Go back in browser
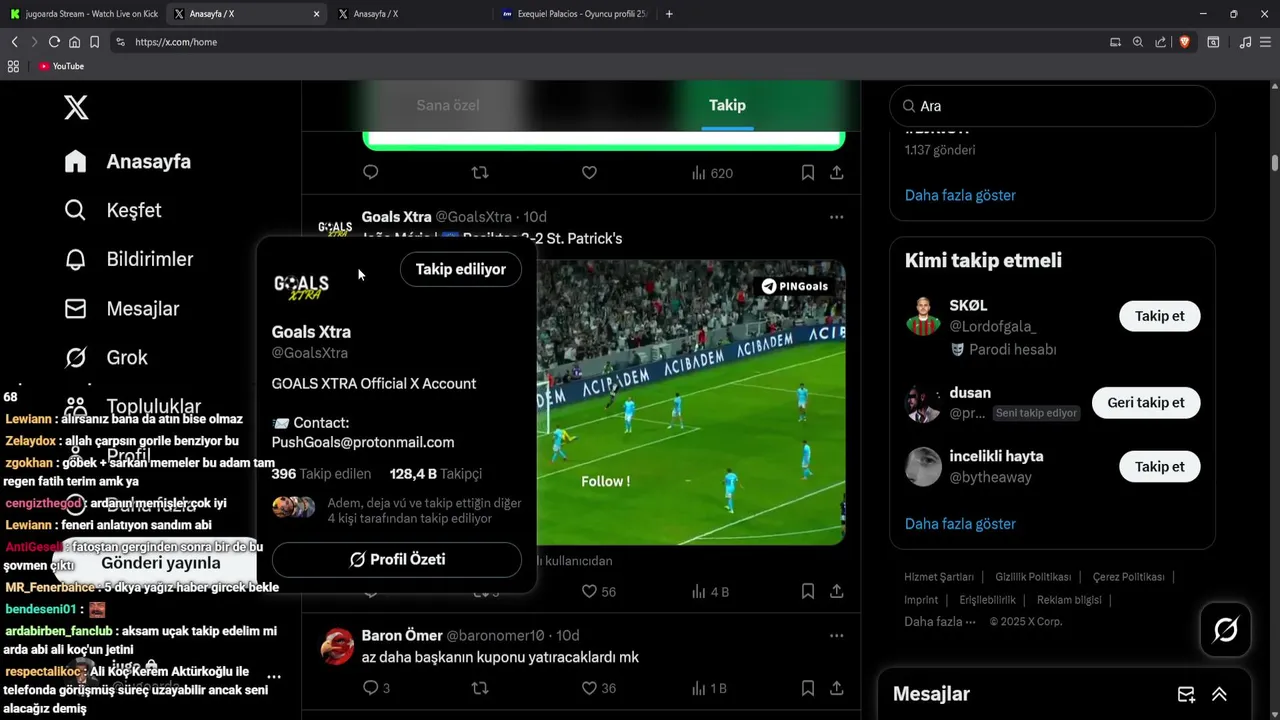This screenshot has width=1280, height=720. point(14,42)
